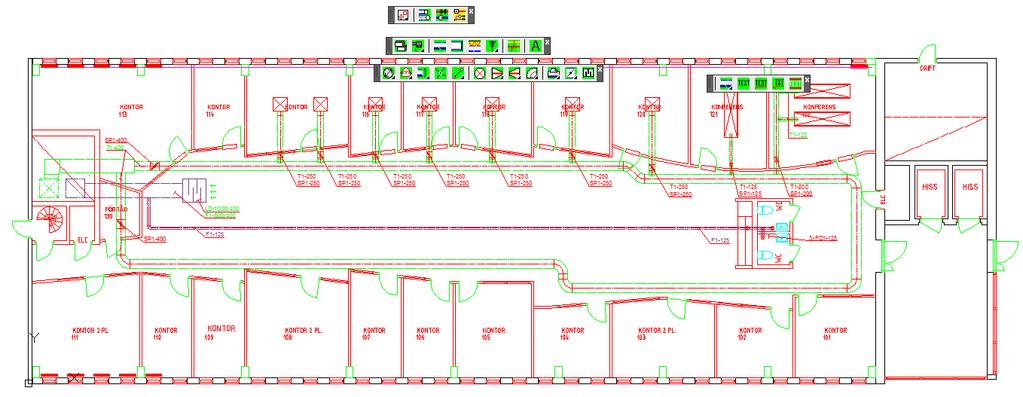Click the striped round duct icon
The height and width of the screenshot is (397, 1023).
(x=389, y=73)
